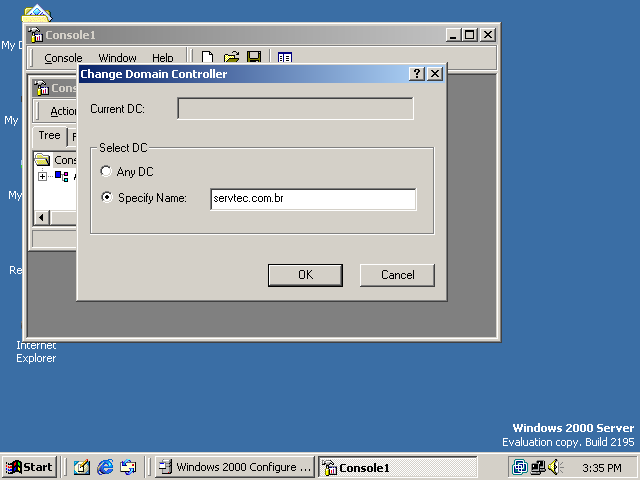
Task: Click Console1 taskbar button
Action: pyautogui.click(x=397, y=467)
